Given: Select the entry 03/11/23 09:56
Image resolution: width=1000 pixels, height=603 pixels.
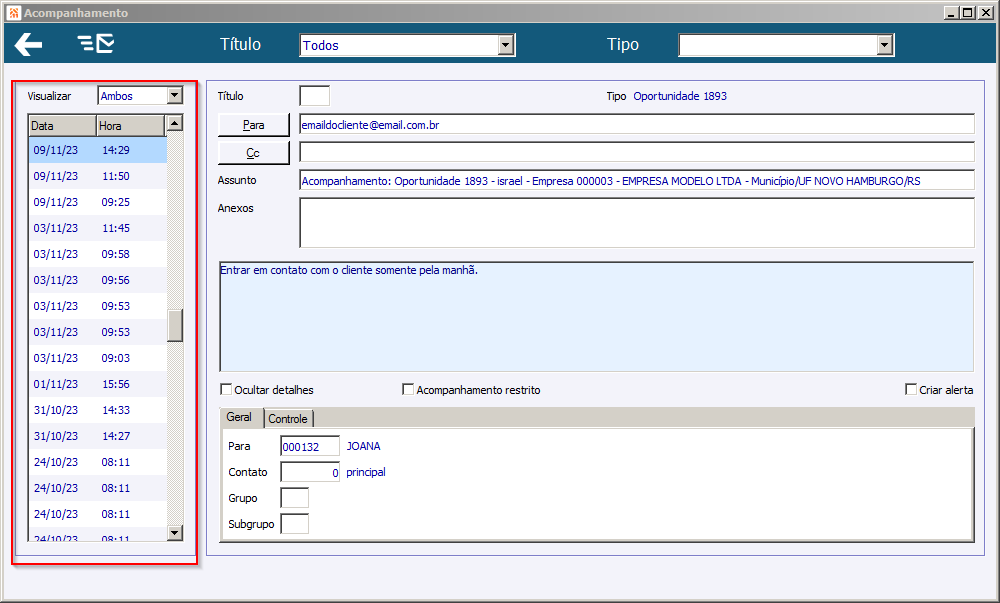Looking at the screenshot, I should [98, 280].
